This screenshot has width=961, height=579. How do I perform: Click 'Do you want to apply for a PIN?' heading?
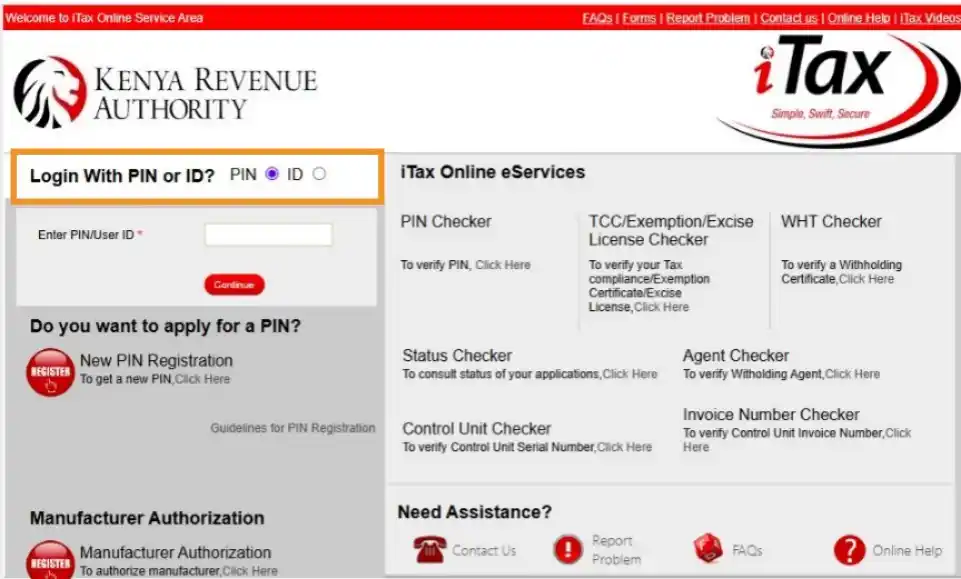click(165, 326)
